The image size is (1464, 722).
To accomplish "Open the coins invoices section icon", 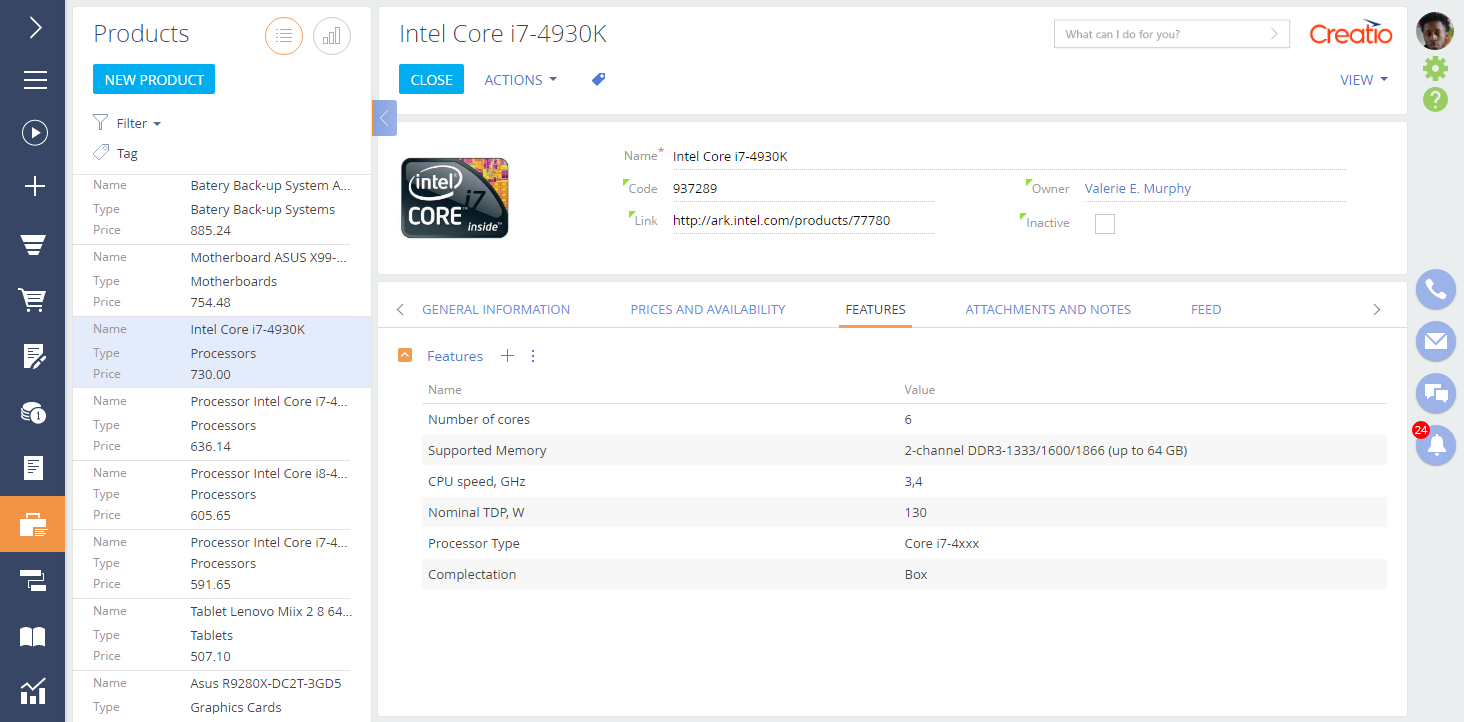I will tap(35, 412).
